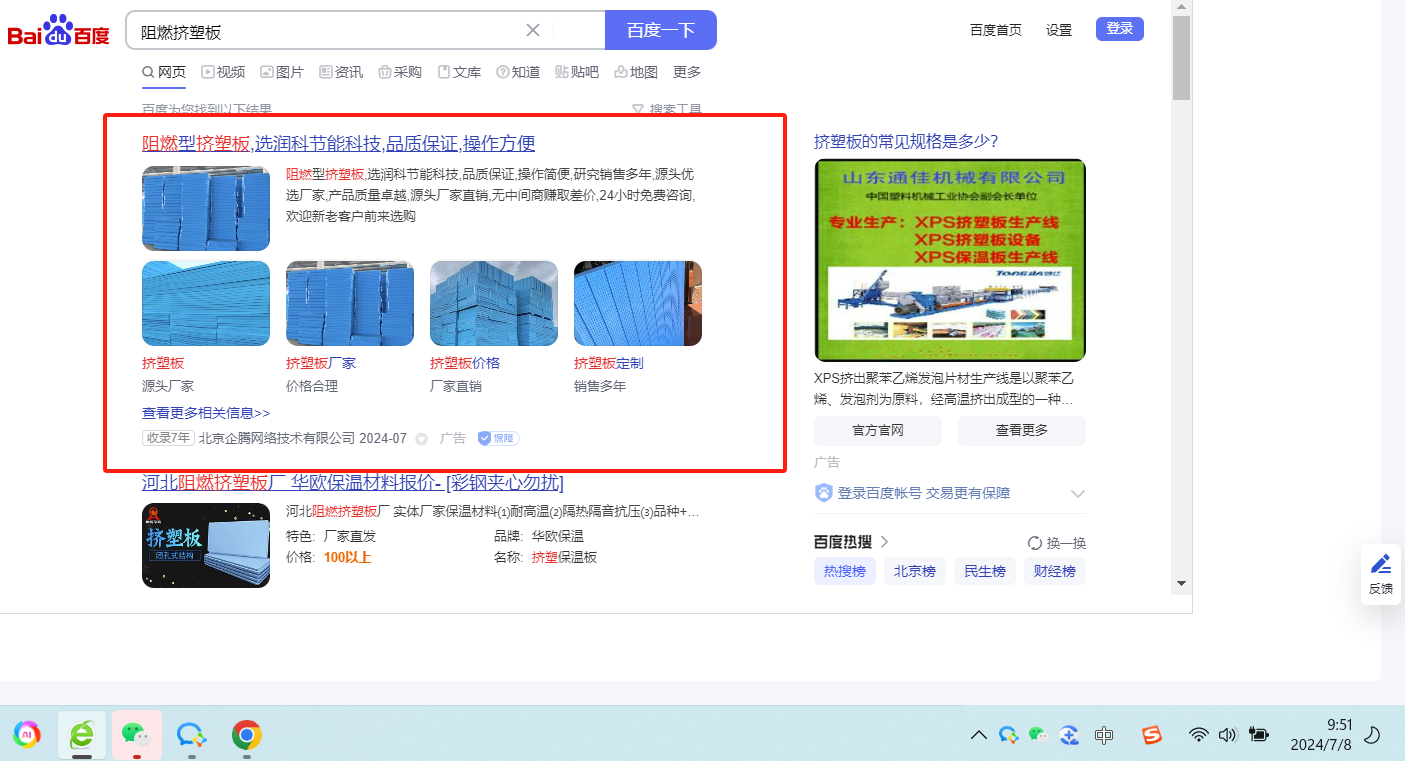Open the 地图 tab
The height and width of the screenshot is (761, 1405).
(636, 72)
